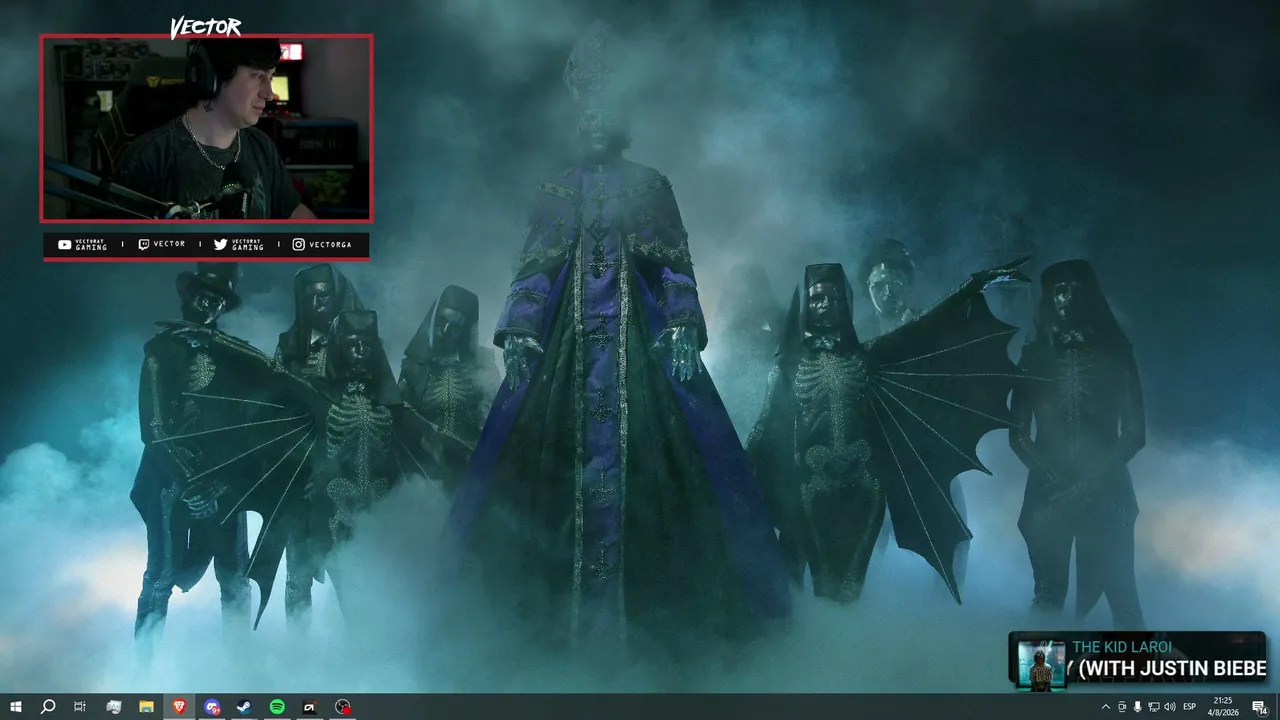Click the Meet Now camera tray icon
This screenshot has width=1280, height=720.
click(1122, 707)
